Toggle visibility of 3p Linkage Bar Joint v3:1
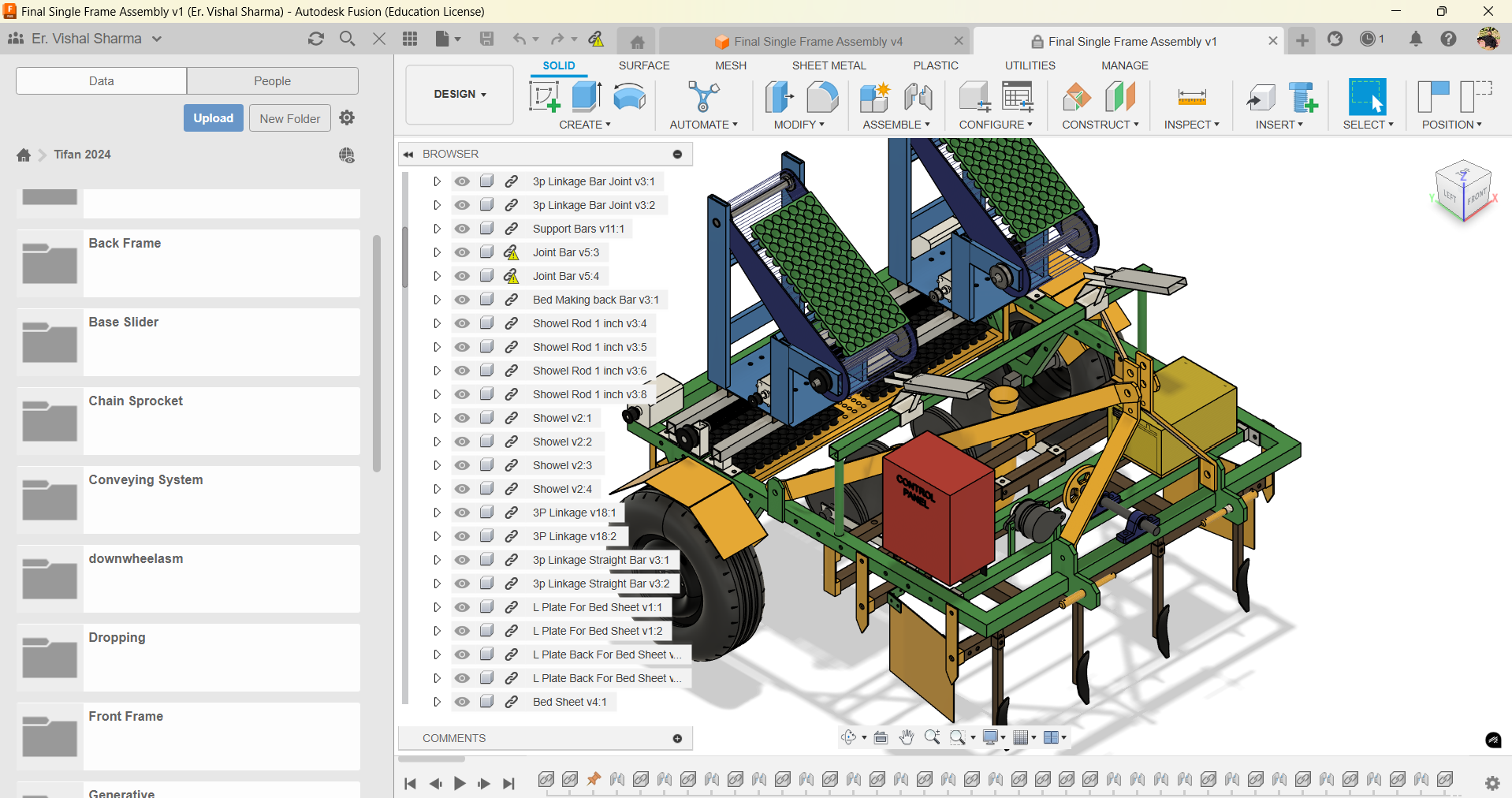Screen dimensions: 1512x798 coord(462,181)
